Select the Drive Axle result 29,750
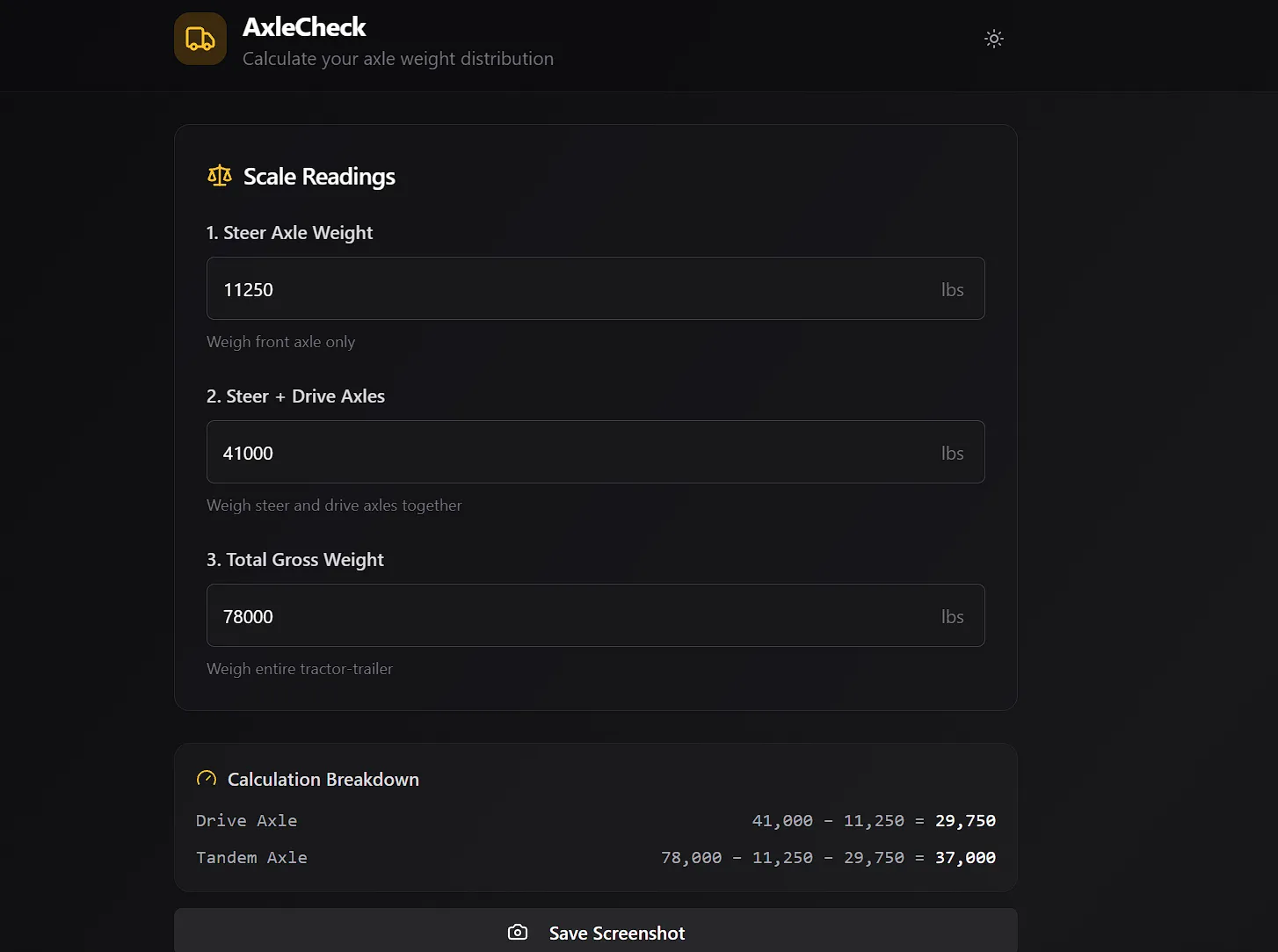 965,821
